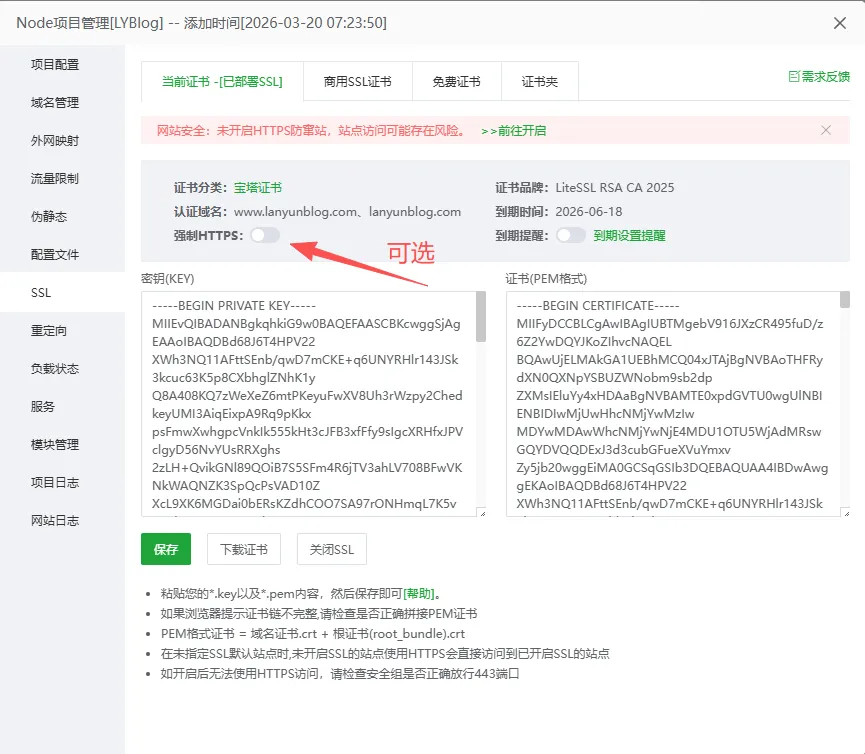Enable the 强制HTTPS toggle

tap(265, 235)
